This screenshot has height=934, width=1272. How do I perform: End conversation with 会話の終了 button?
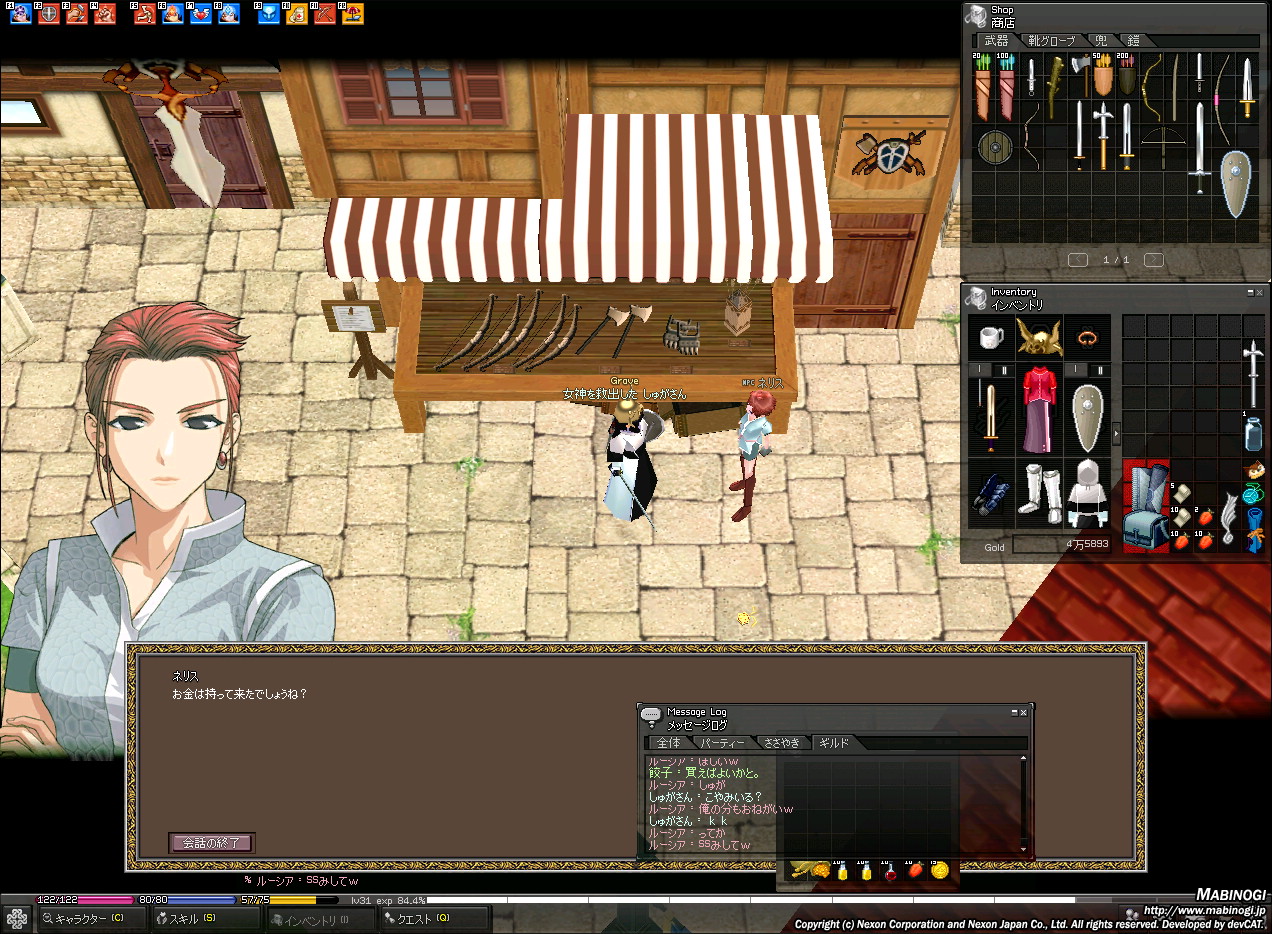click(211, 843)
